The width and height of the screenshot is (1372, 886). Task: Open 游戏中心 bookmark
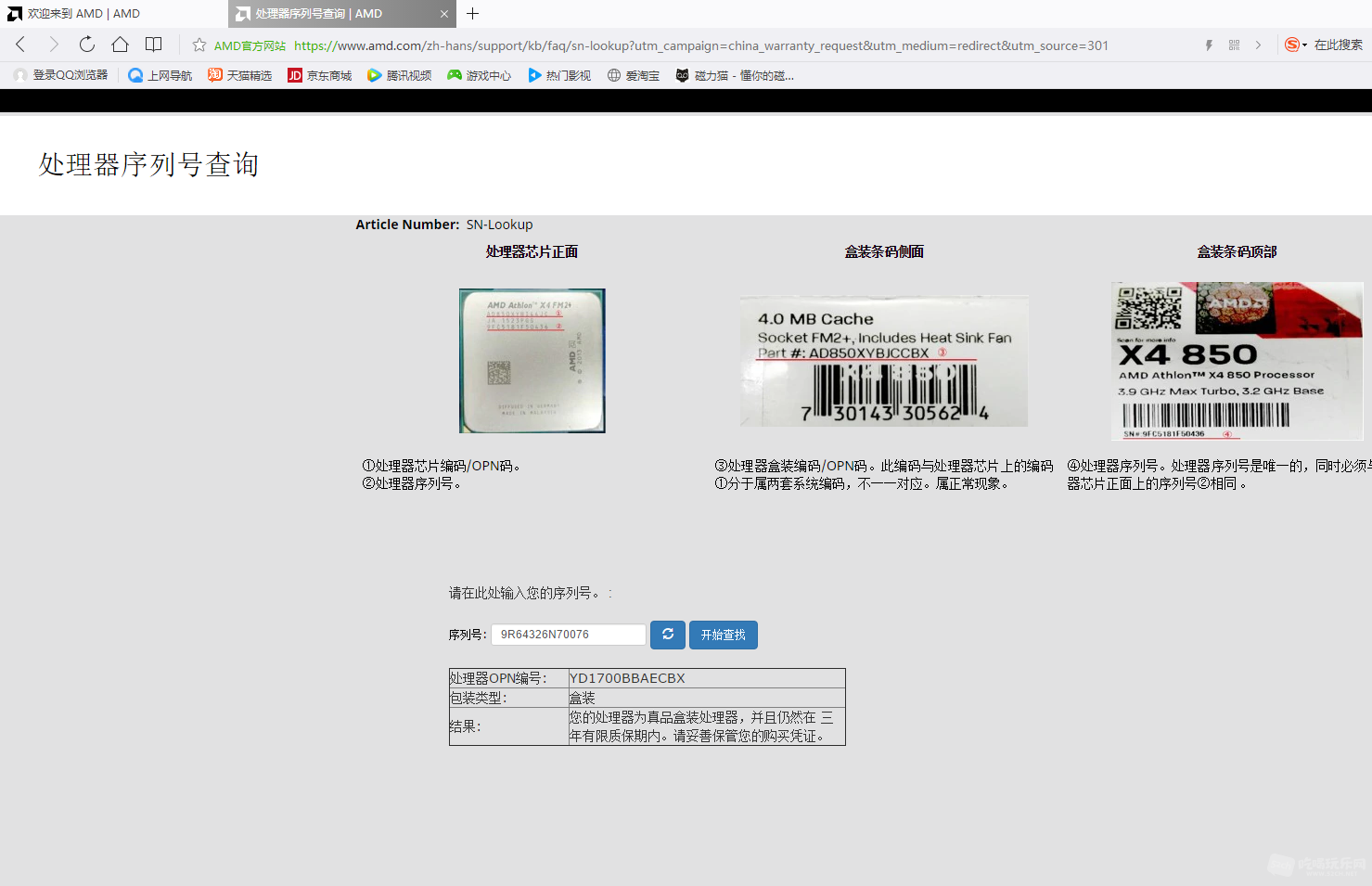pos(479,75)
